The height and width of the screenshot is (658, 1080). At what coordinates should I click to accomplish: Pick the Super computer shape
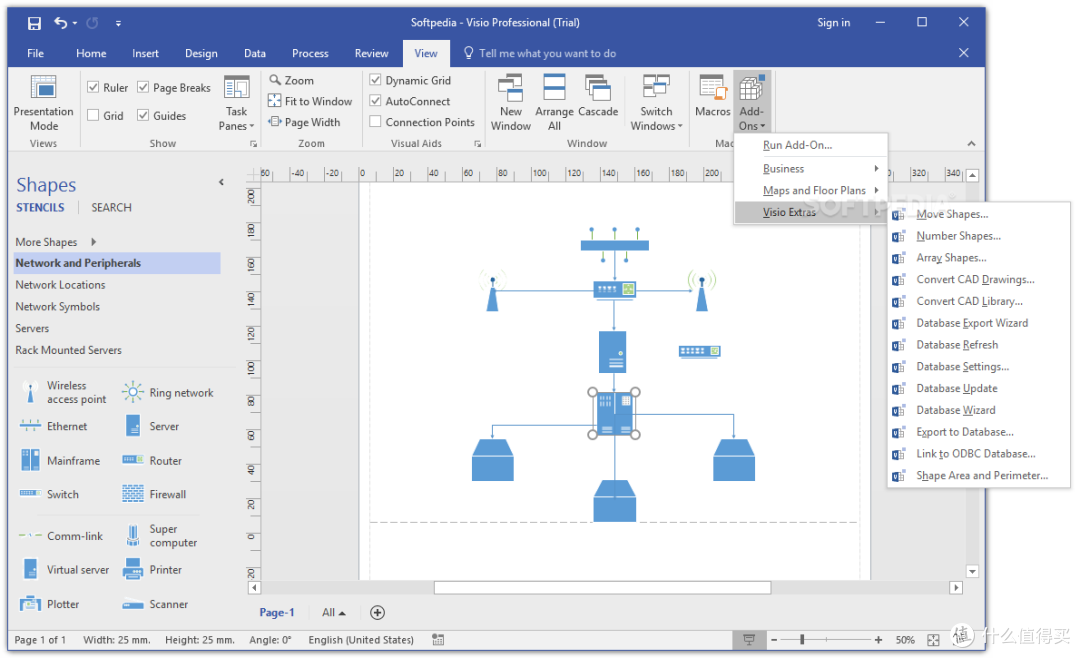[160, 535]
